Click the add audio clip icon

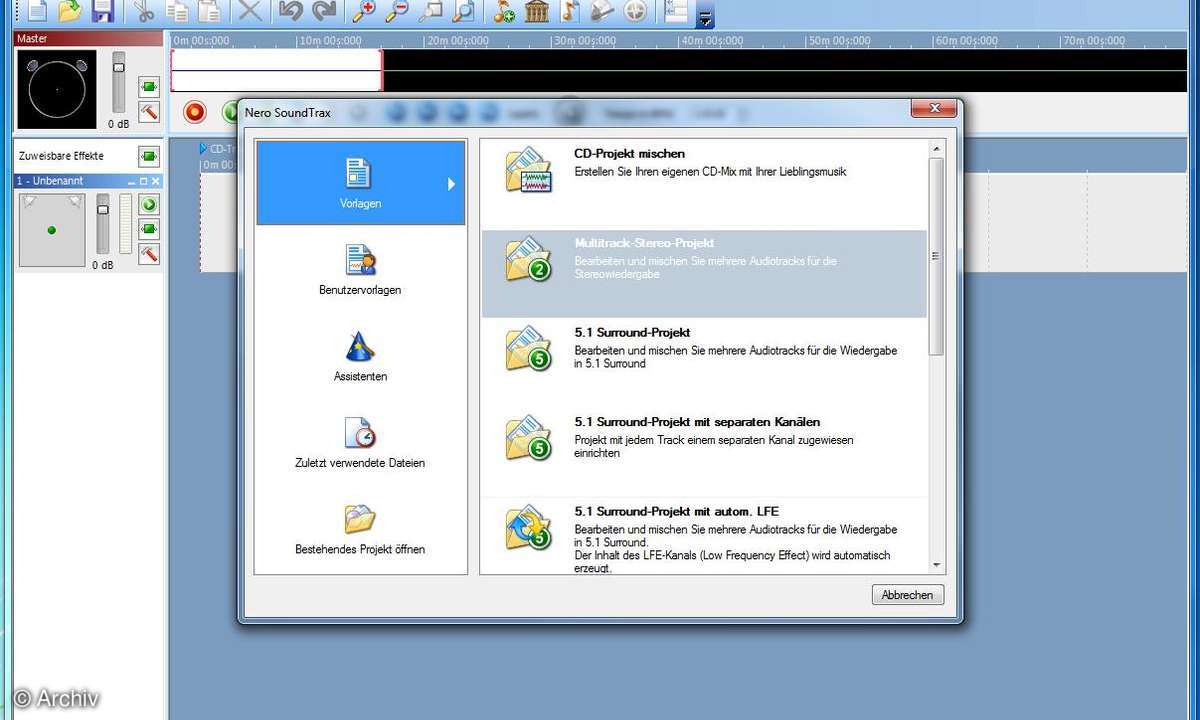(x=504, y=11)
